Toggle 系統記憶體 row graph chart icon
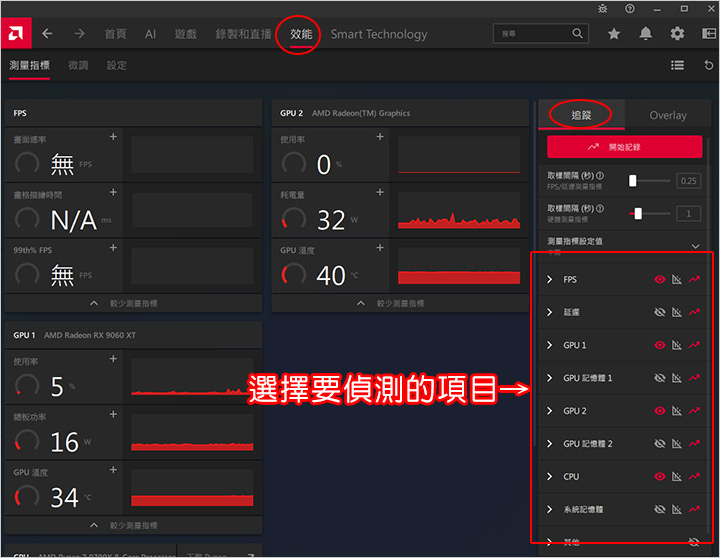This screenshot has width=720, height=558. point(677,509)
